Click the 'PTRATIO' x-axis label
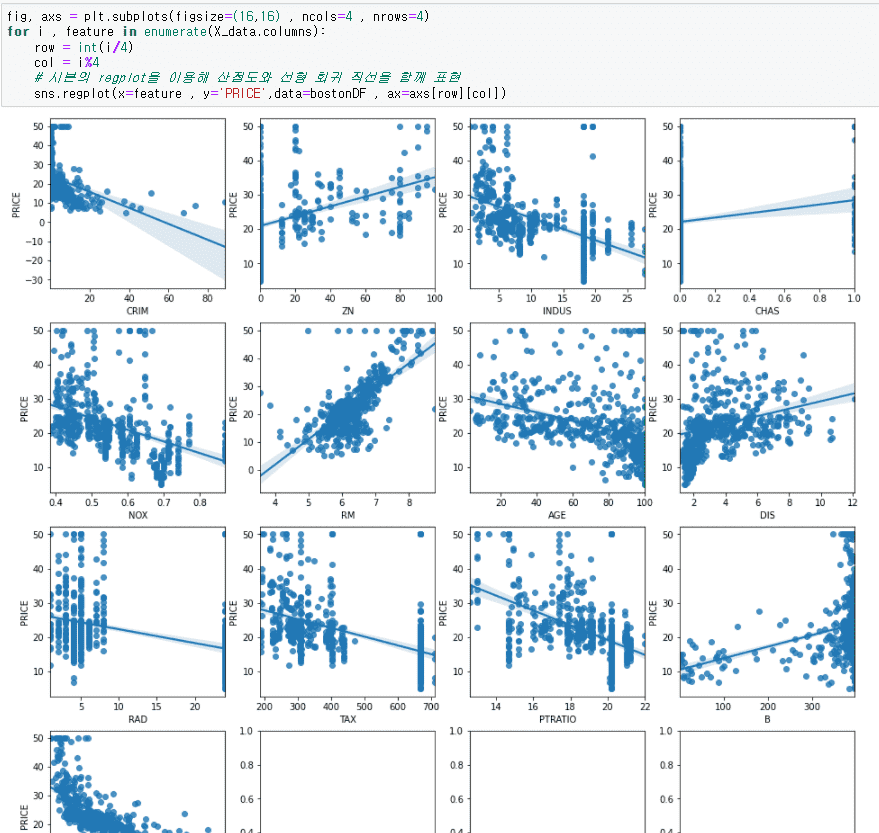The width and height of the screenshot is (879, 833). coord(557,719)
